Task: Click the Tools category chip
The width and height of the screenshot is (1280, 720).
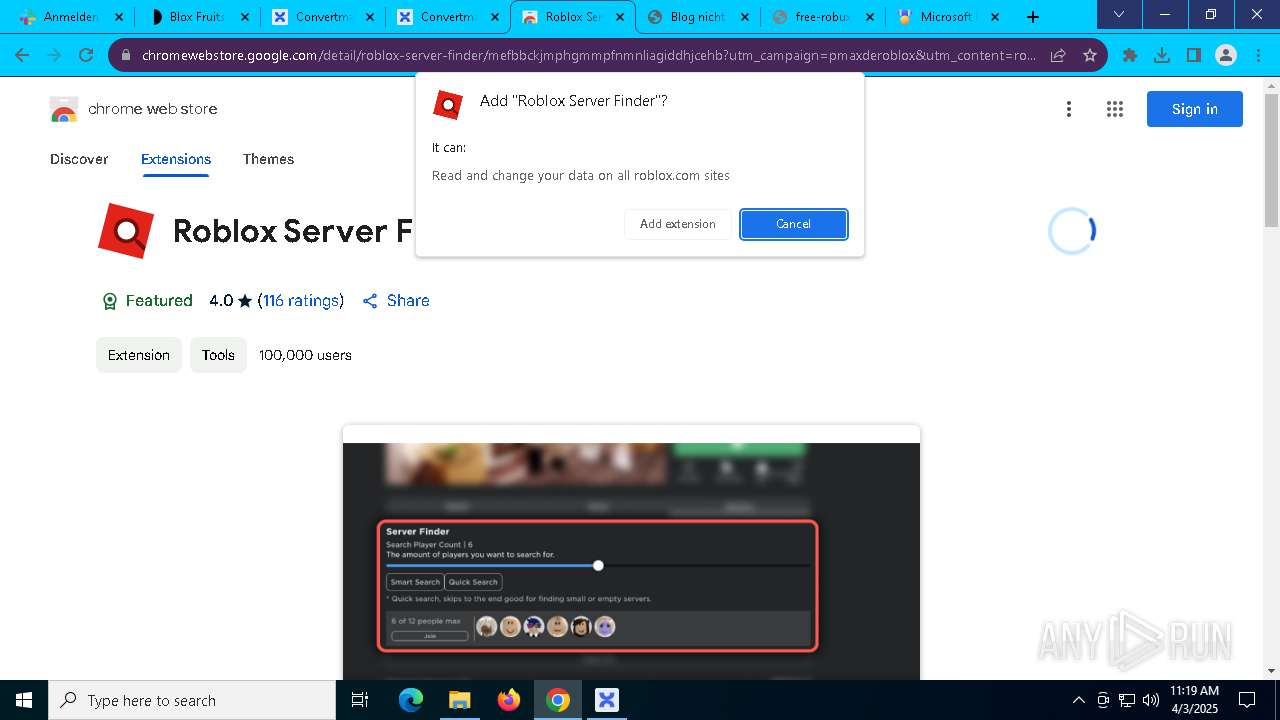Action: click(x=218, y=355)
